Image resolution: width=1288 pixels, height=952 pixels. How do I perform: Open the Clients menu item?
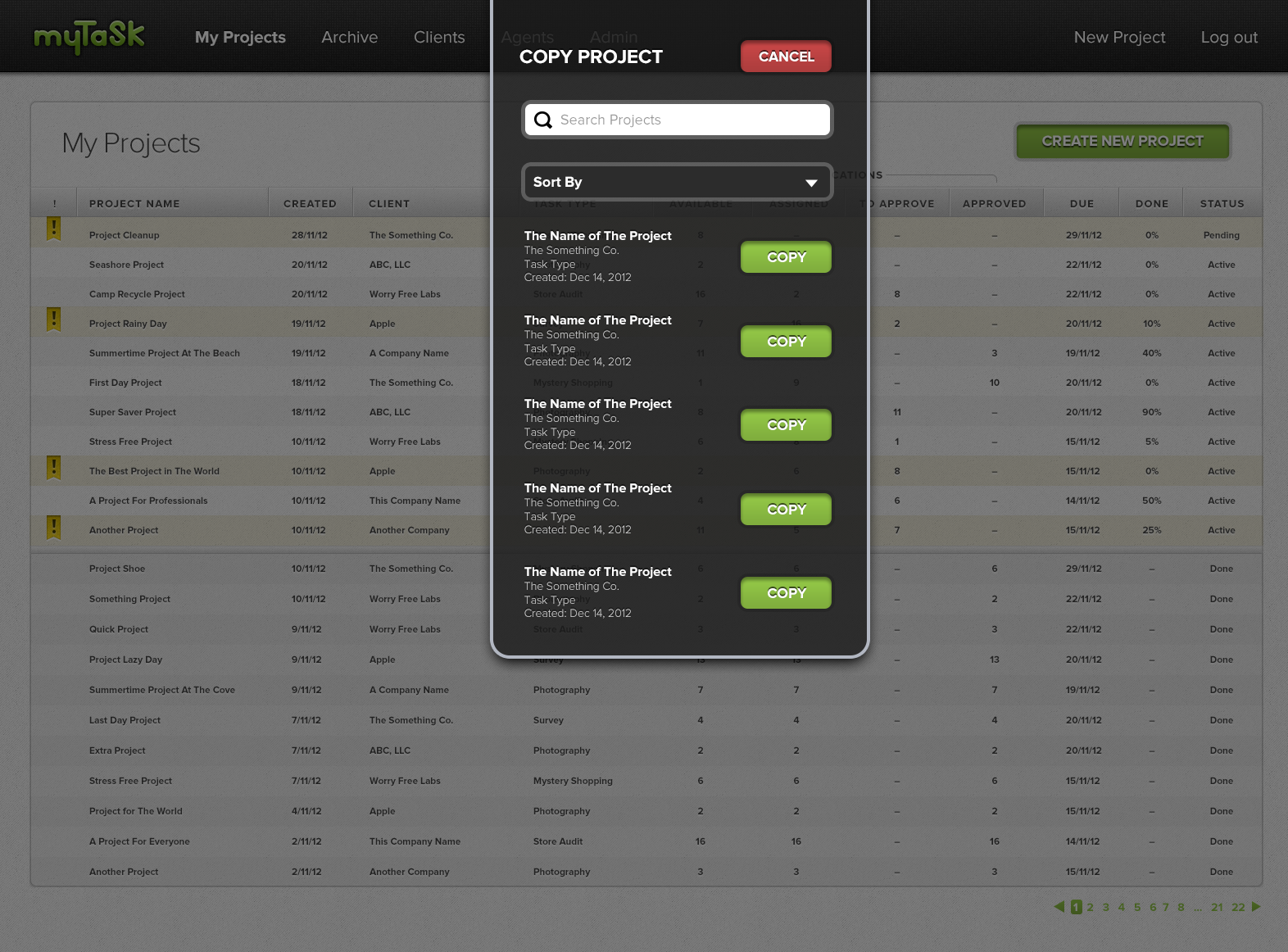click(439, 38)
